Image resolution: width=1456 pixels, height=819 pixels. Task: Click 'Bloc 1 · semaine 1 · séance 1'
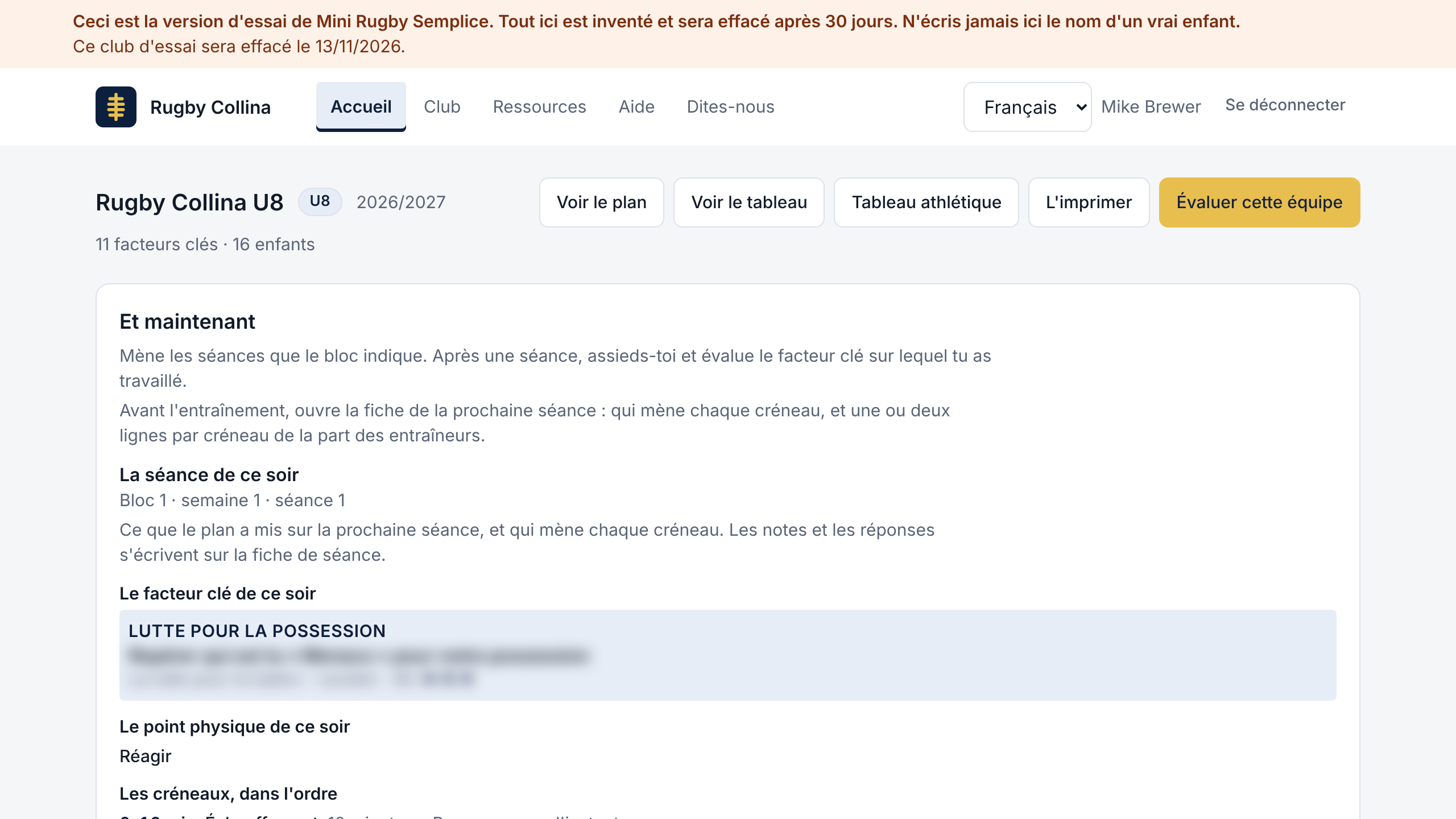233,500
